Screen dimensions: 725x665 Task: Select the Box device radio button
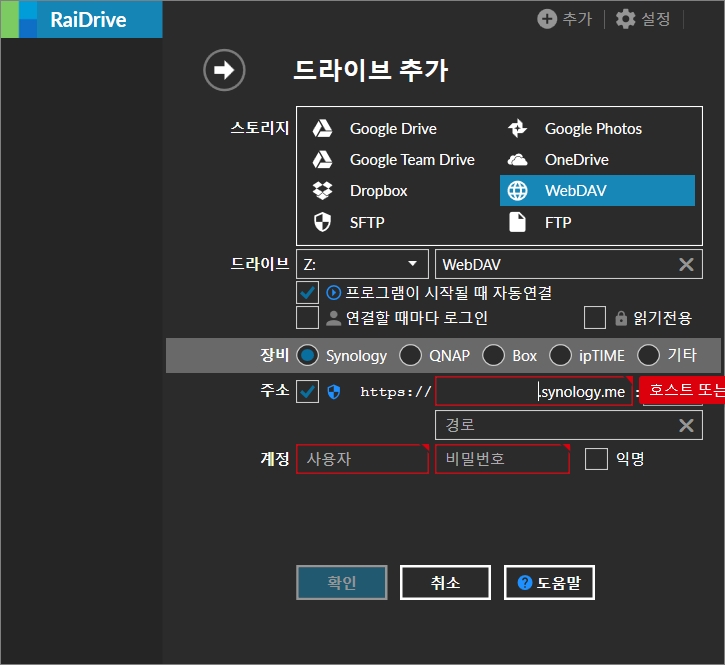point(493,356)
